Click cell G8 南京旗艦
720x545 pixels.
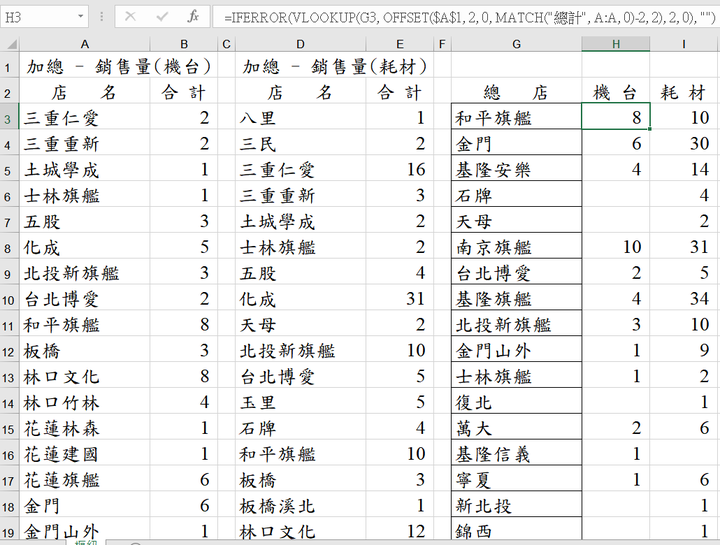click(517, 248)
